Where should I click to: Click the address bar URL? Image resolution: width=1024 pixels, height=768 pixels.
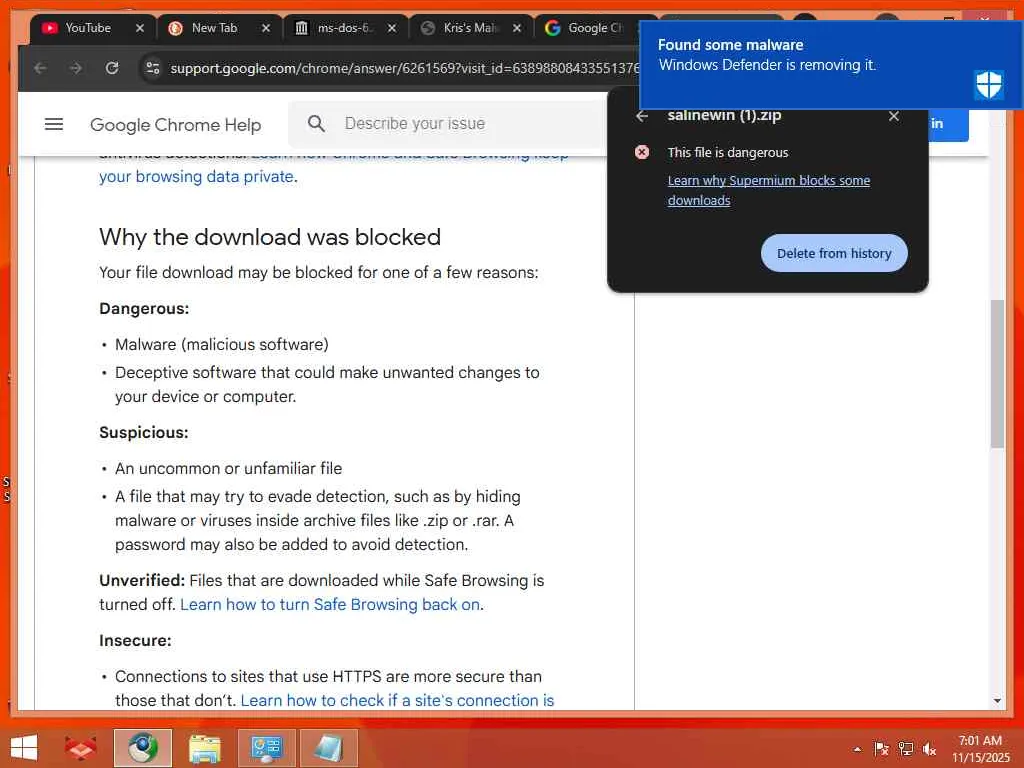pyautogui.click(x=405, y=68)
